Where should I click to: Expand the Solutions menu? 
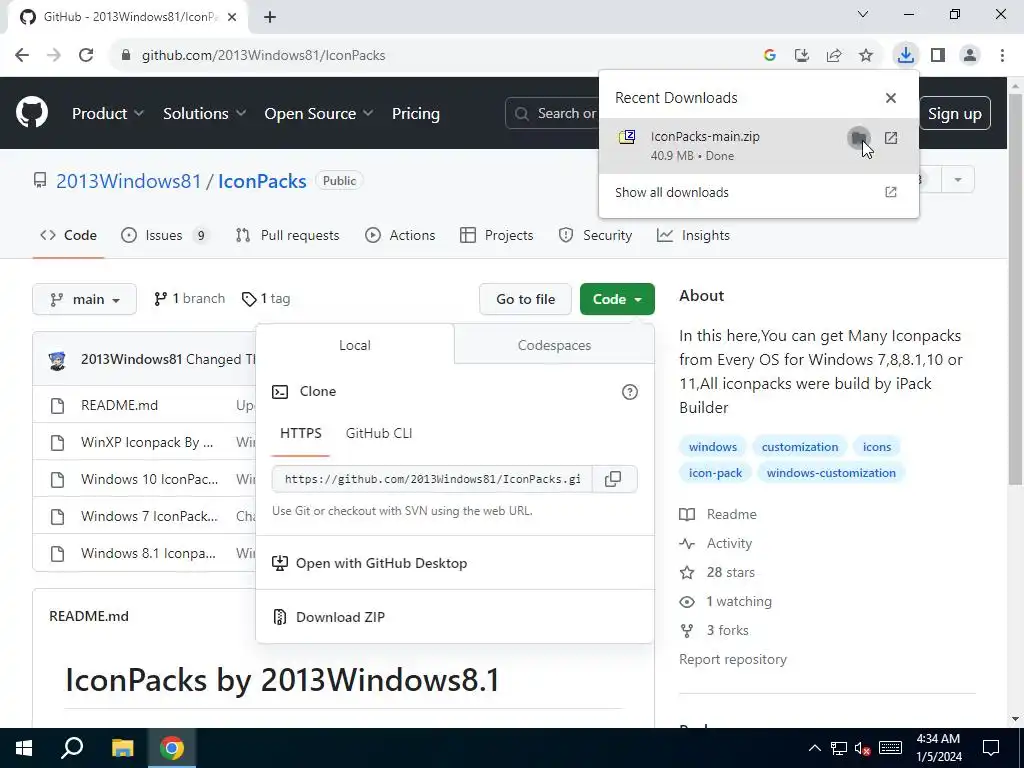204,114
